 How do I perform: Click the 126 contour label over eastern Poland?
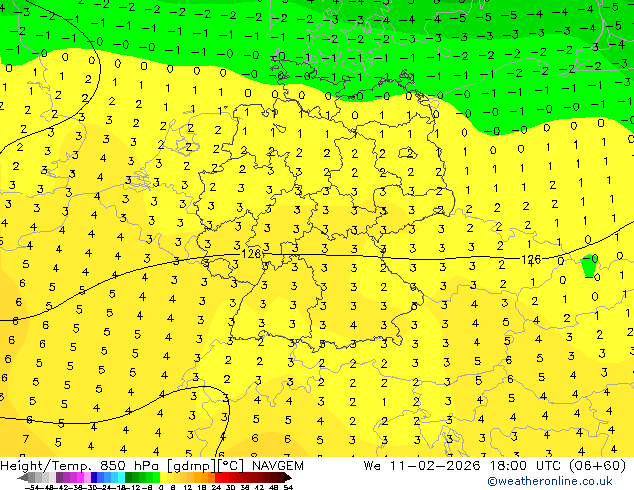click(530, 260)
